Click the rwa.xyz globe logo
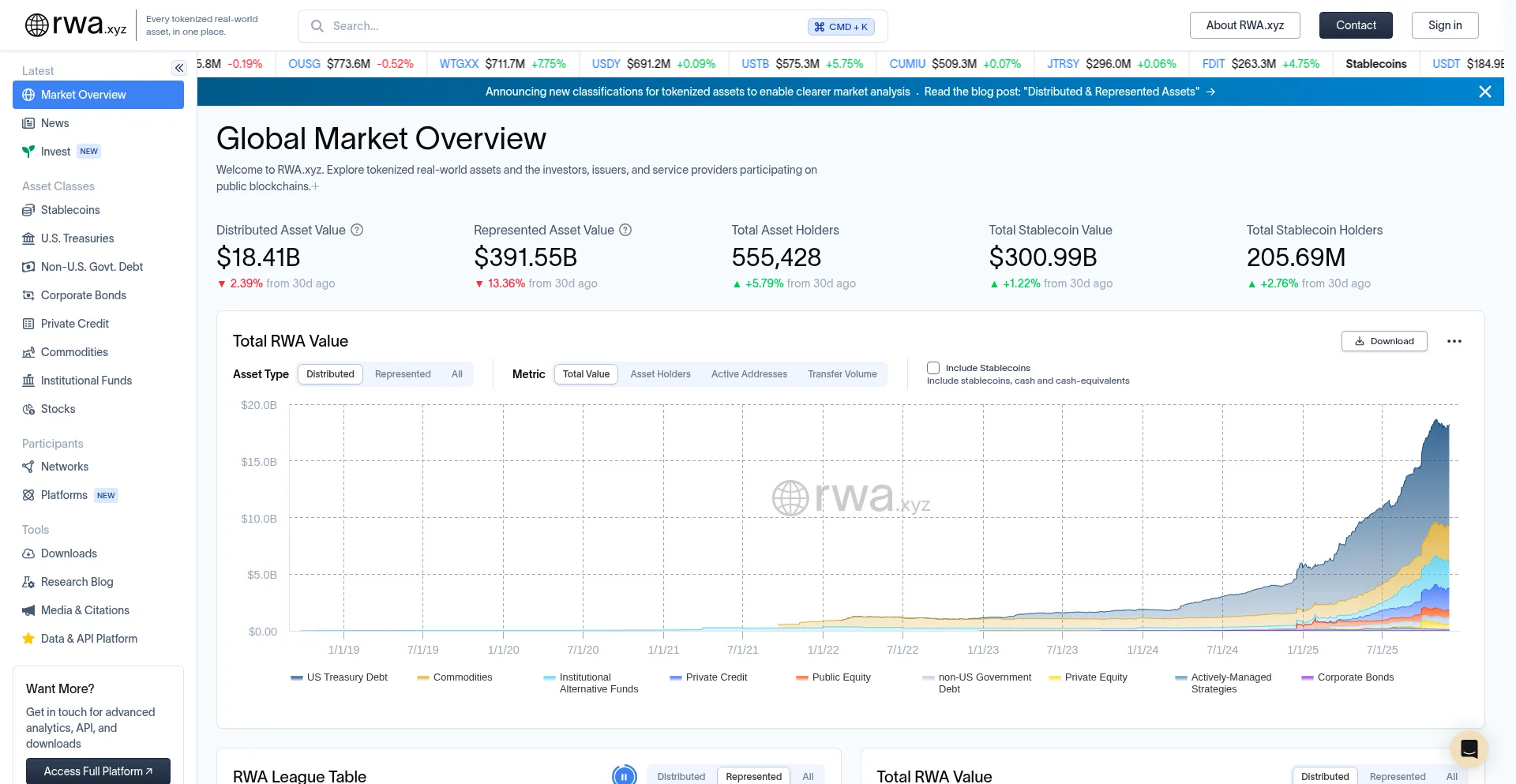The width and height of the screenshot is (1516, 784). tap(37, 25)
